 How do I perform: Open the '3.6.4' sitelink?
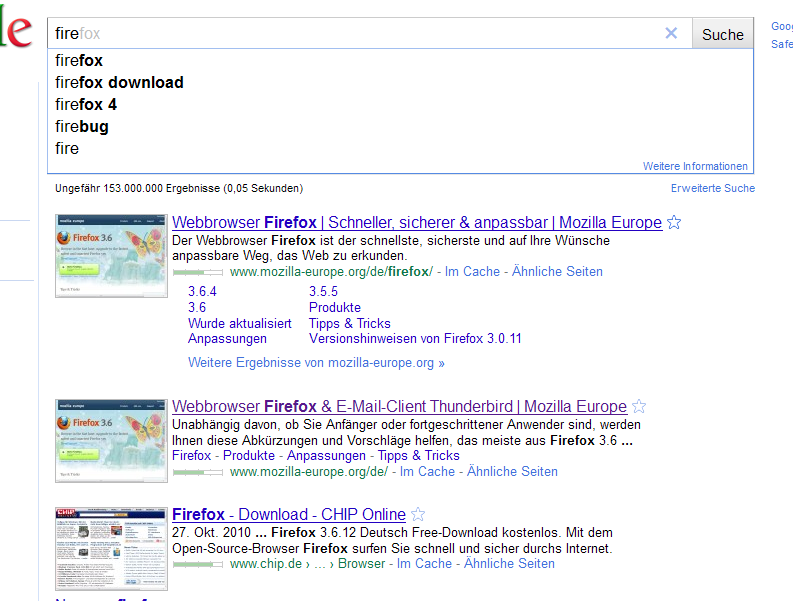202,292
